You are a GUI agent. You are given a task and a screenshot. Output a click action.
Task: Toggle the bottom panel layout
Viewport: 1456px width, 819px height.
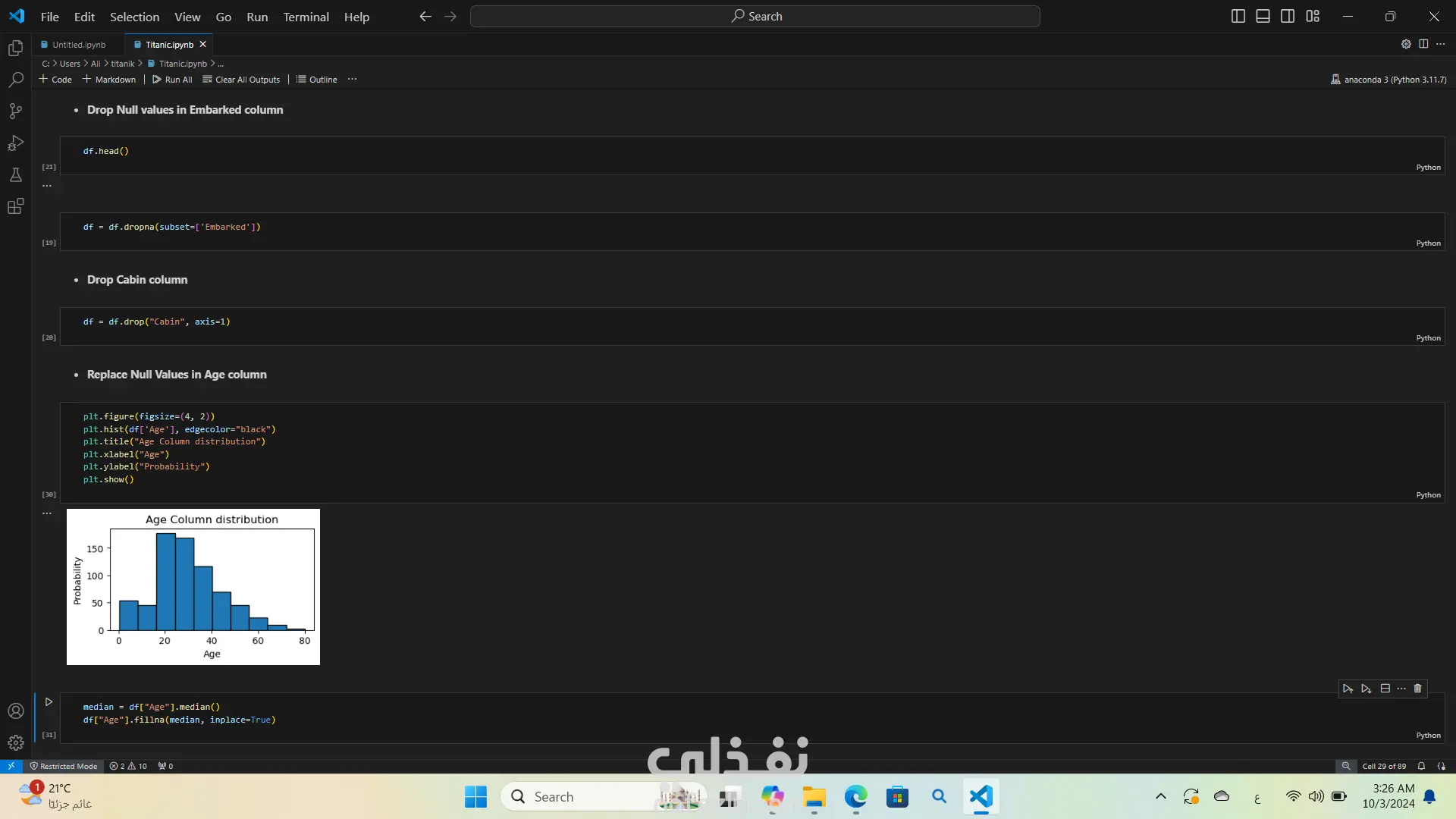pyautogui.click(x=1263, y=16)
